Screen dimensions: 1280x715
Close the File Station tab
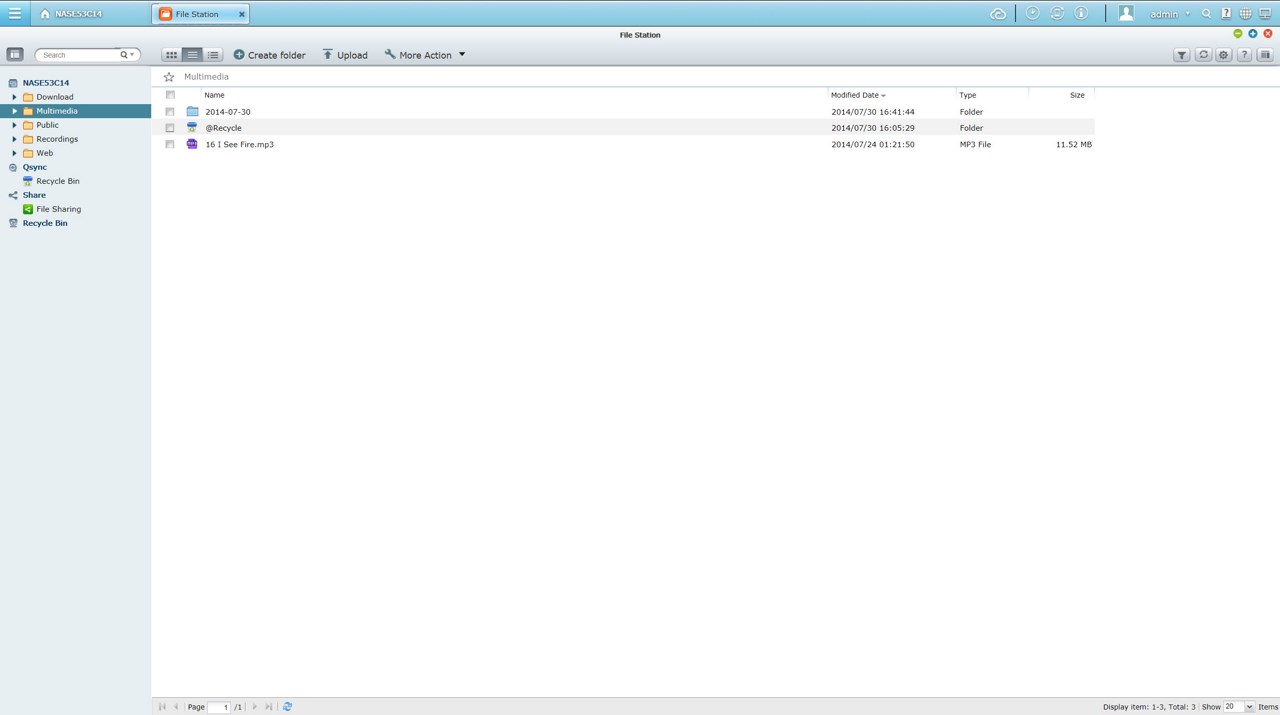(242, 14)
